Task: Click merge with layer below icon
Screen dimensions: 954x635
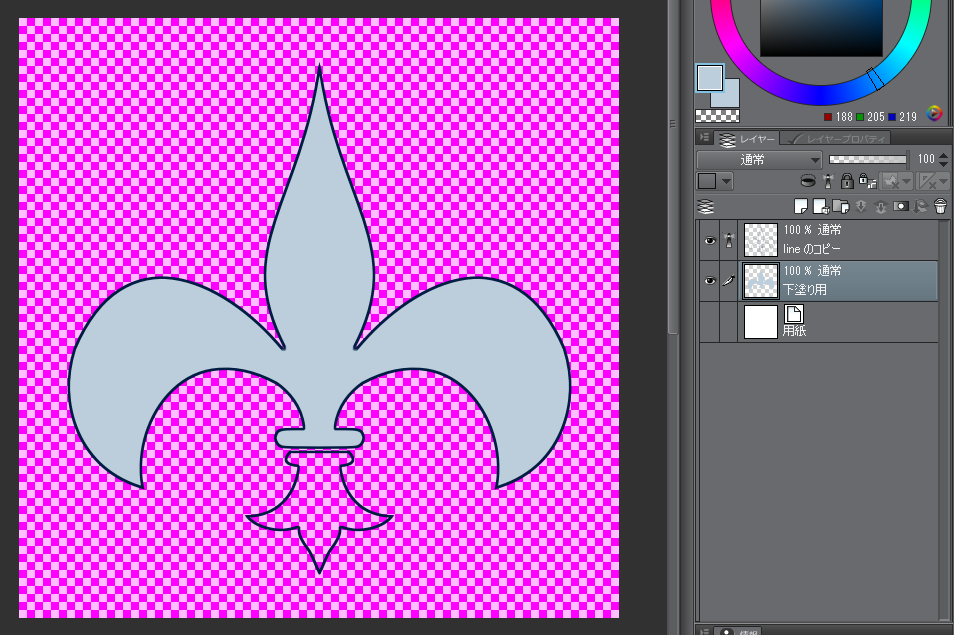Action: click(x=880, y=207)
